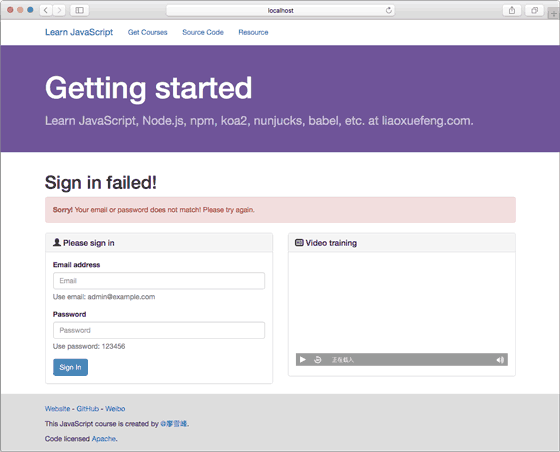Click the 'Use password: 123456' hint
Image resolution: width=560 pixels, height=452 pixels.
[89, 346]
